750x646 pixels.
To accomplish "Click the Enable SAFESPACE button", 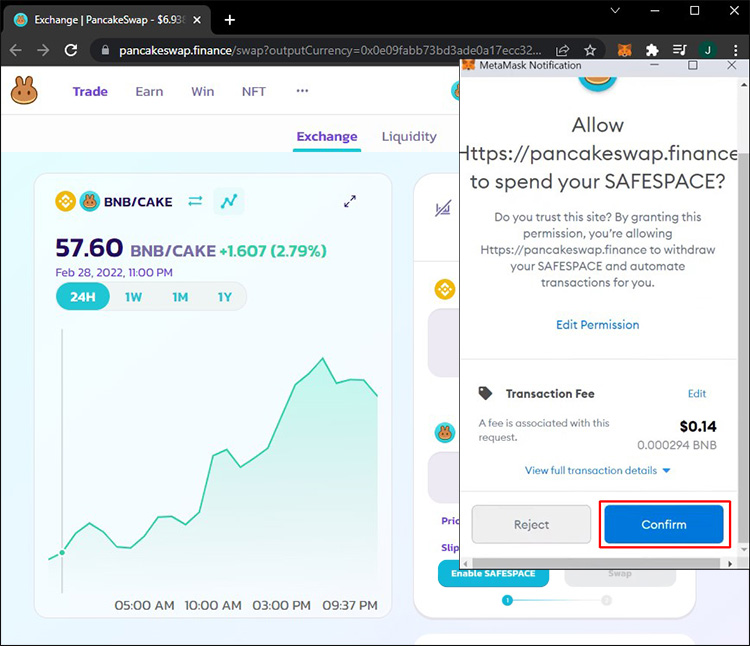I will pyautogui.click(x=493, y=574).
